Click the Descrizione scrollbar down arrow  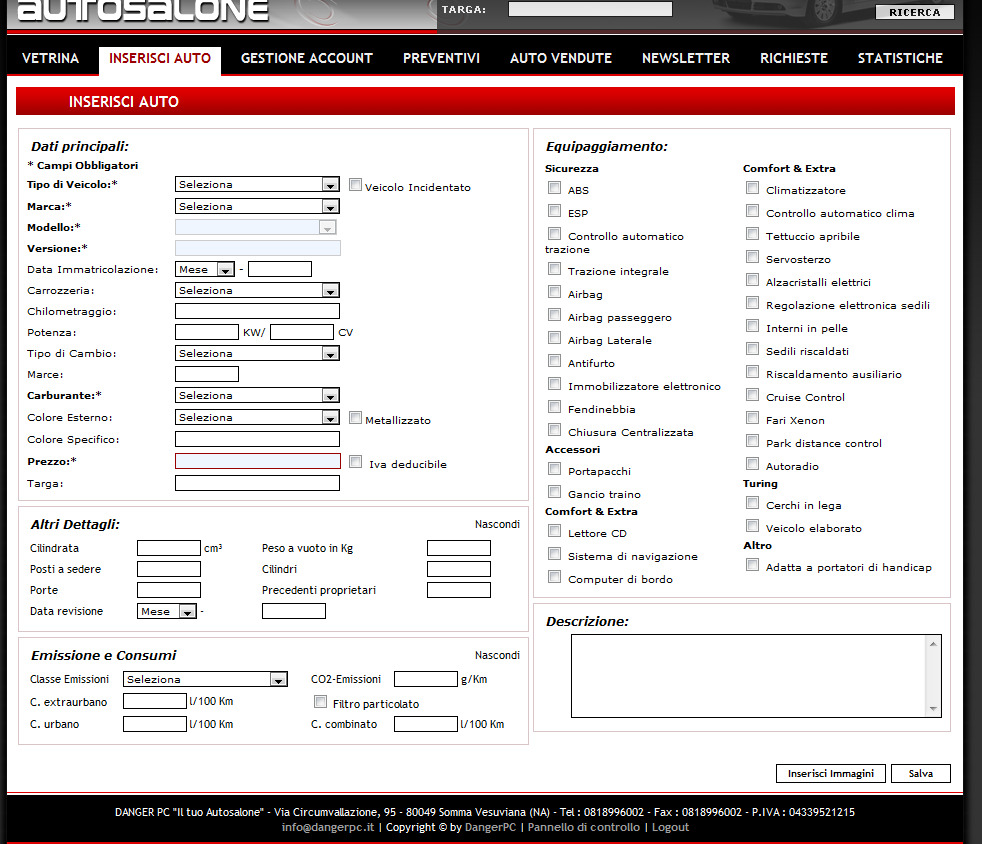tap(933, 709)
